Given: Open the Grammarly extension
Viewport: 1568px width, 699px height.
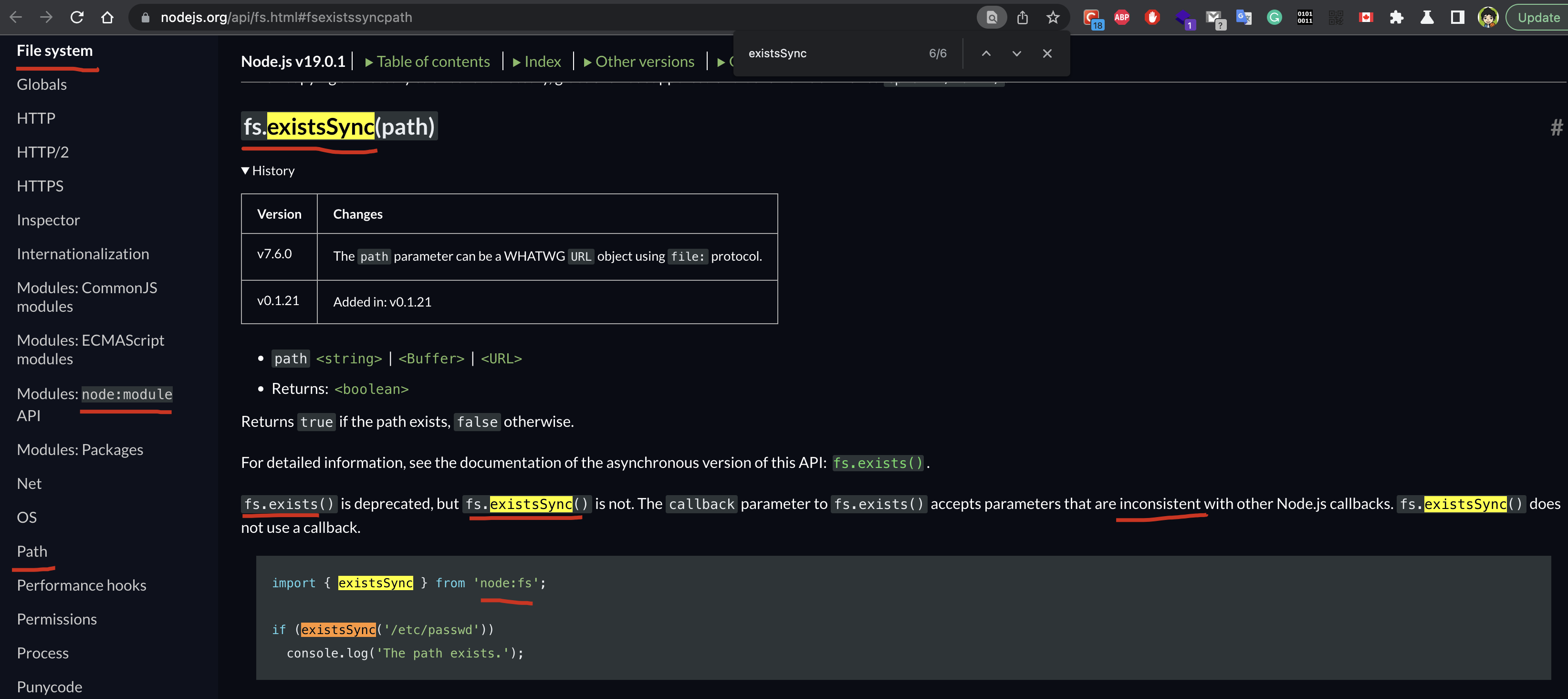Looking at the screenshot, I should pyautogui.click(x=1274, y=18).
